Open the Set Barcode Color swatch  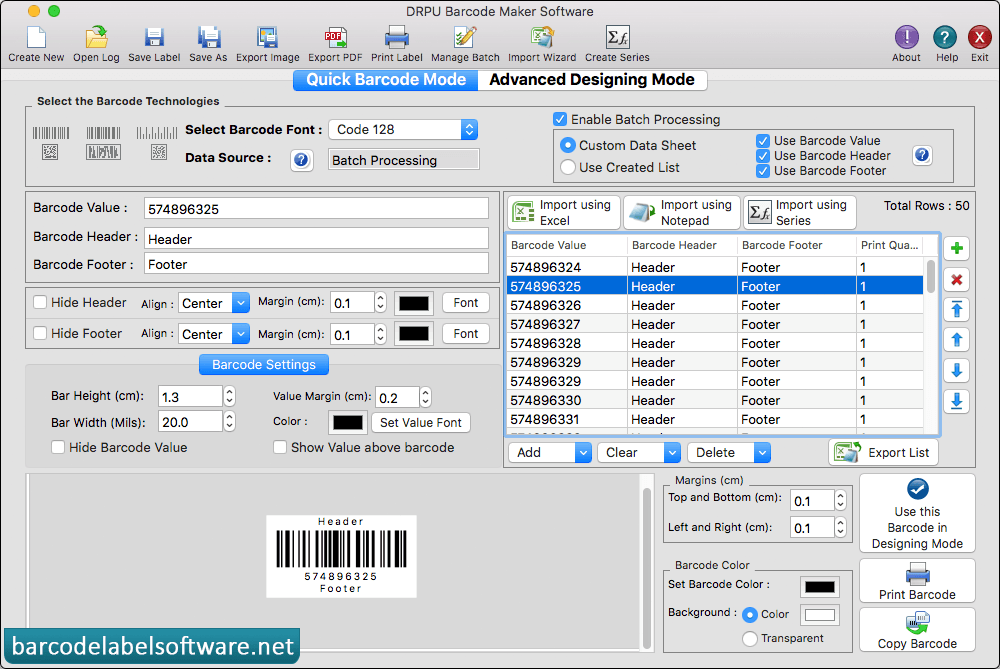[820, 587]
